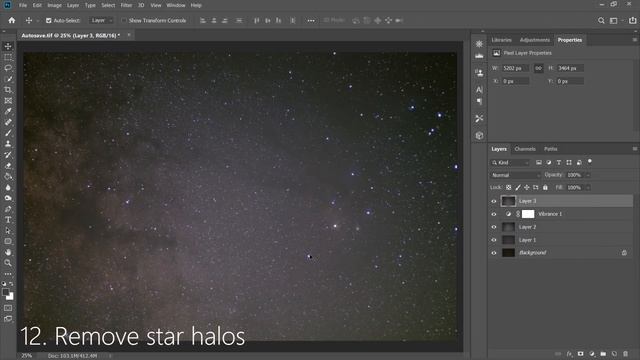The height and width of the screenshot is (360, 640).
Task: Select the Pen tool
Action: [x=8, y=209]
